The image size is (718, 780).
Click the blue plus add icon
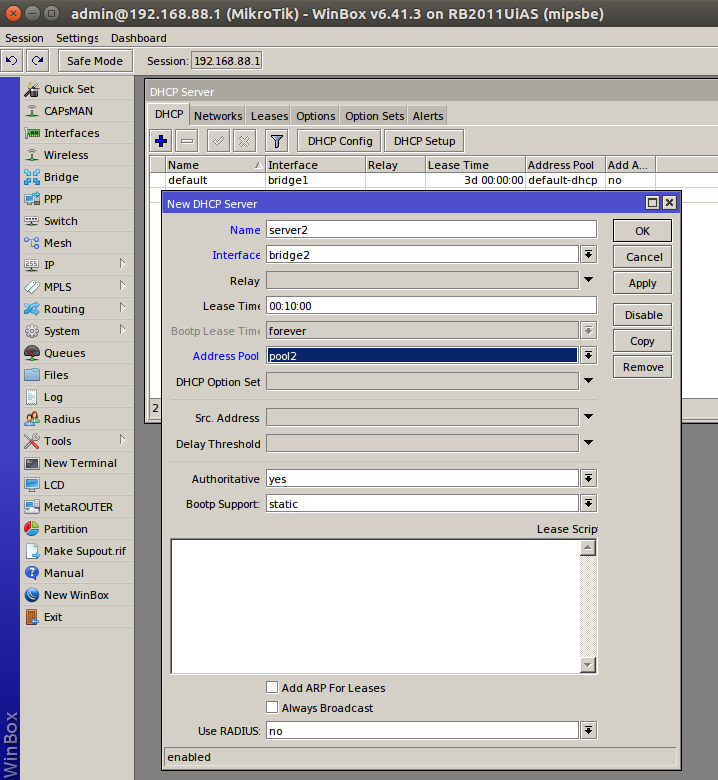point(162,141)
